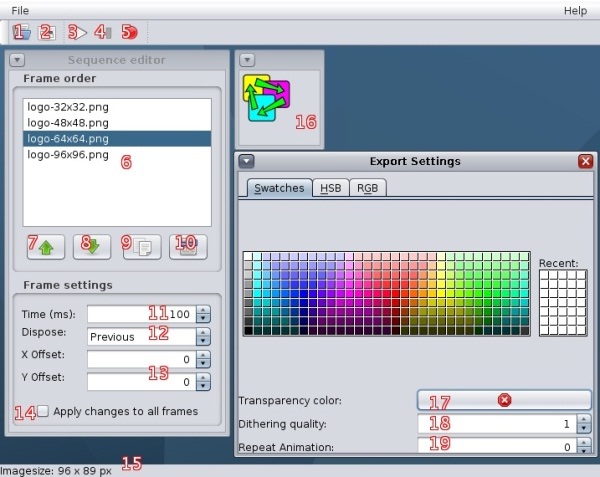Move selected frame up with green arrow

(x=46, y=243)
